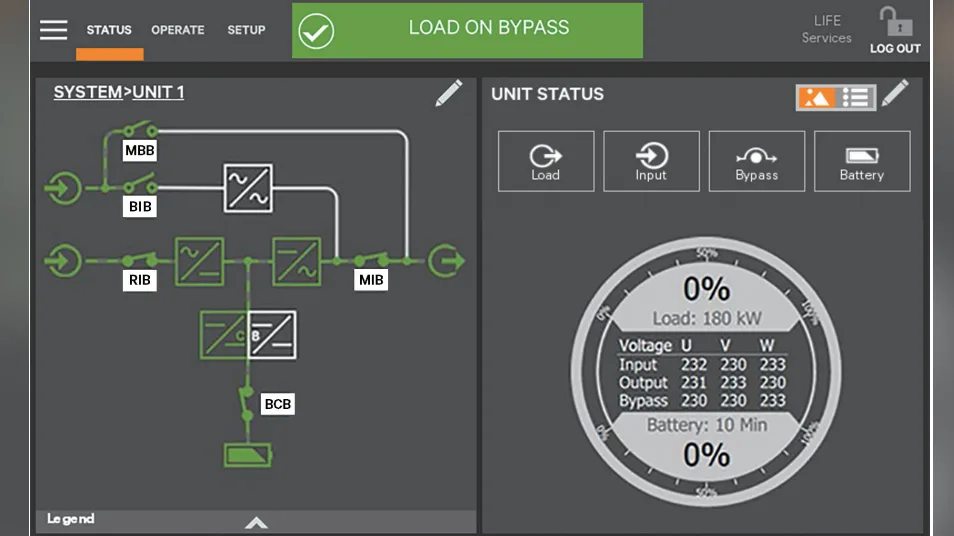
Task: Expand the Legend panel with the chevron
Action: point(256,523)
